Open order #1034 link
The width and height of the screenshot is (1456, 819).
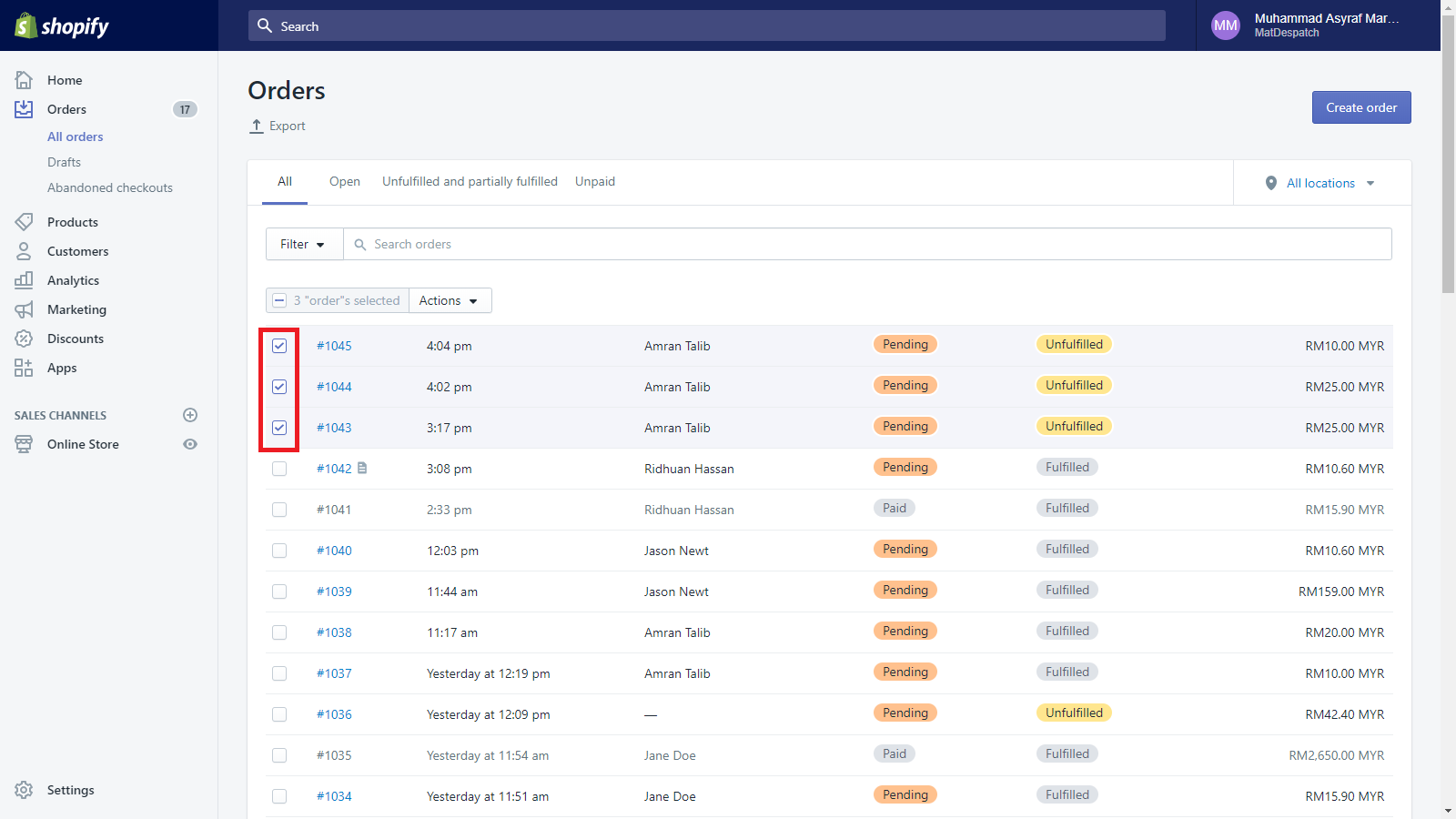tap(334, 796)
